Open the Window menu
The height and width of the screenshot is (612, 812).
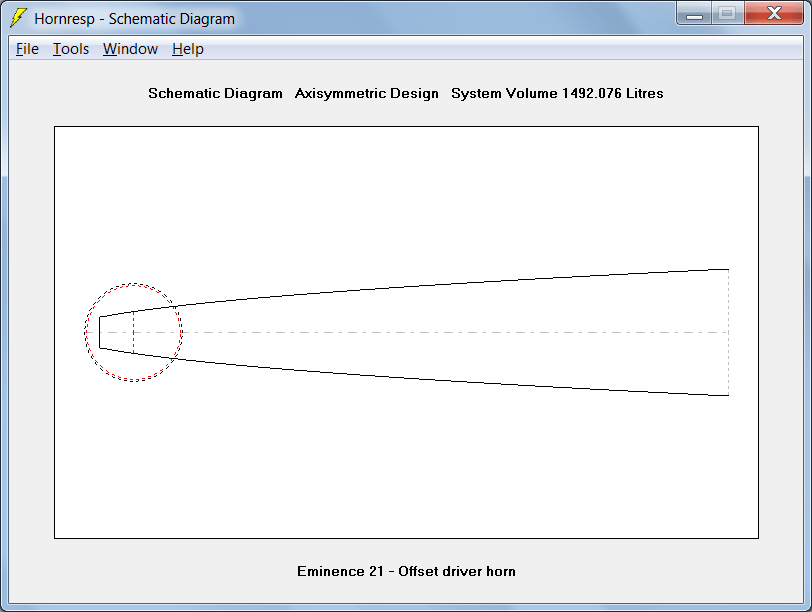coord(130,49)
